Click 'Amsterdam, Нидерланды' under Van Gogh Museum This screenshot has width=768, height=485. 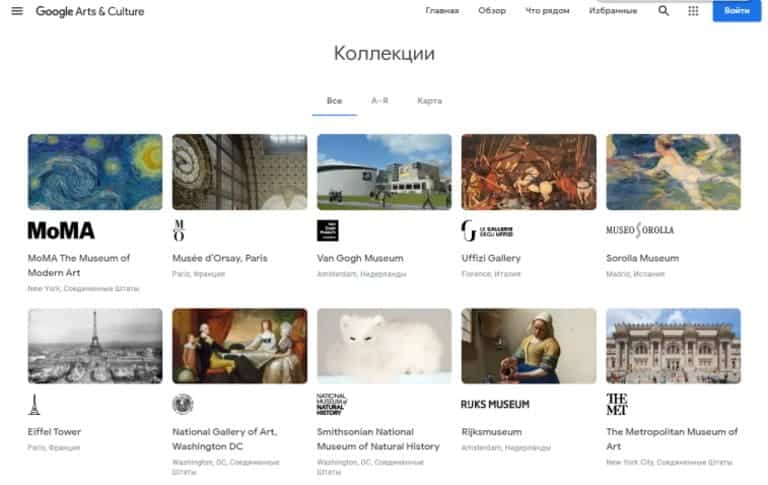pos(361,274)
